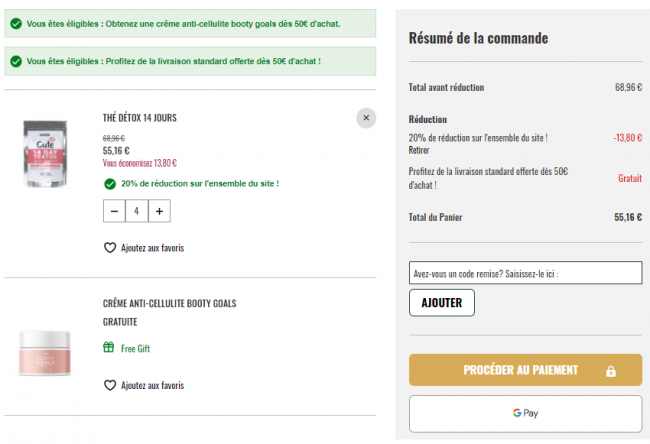Remove Thé Détox 14 Jours with the X icon

tap(366, 118)
